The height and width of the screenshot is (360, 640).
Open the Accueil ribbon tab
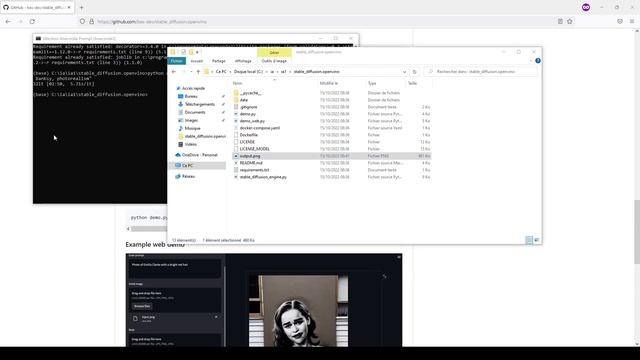point(197,61)
